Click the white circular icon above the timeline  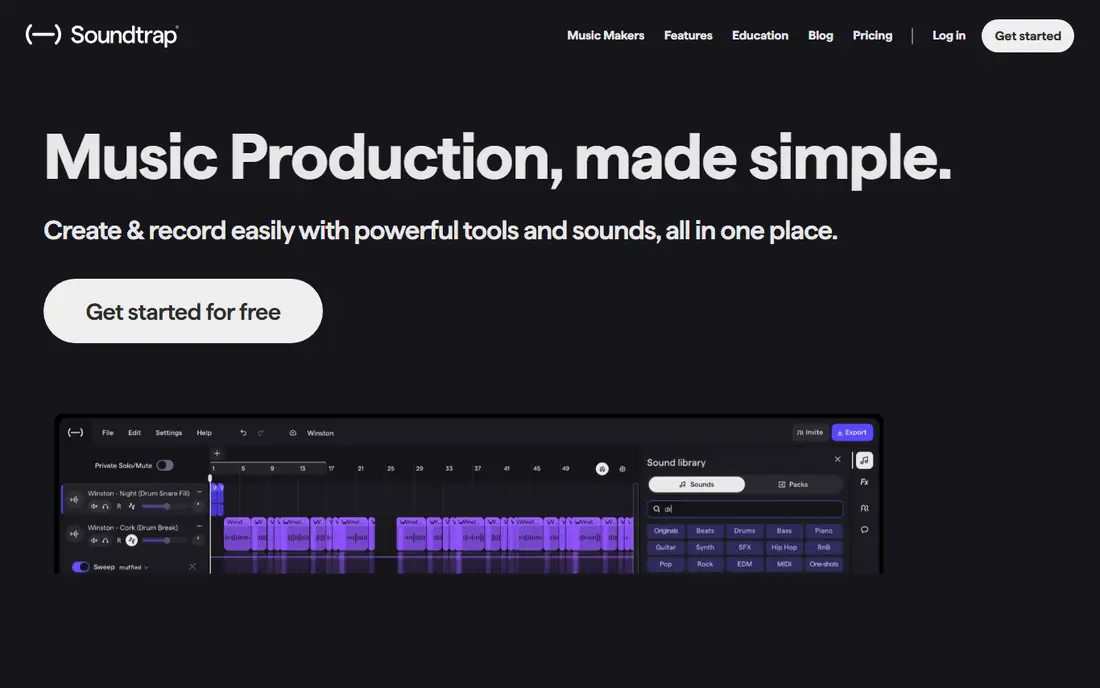pyautogui.click(x=602, y=468)
